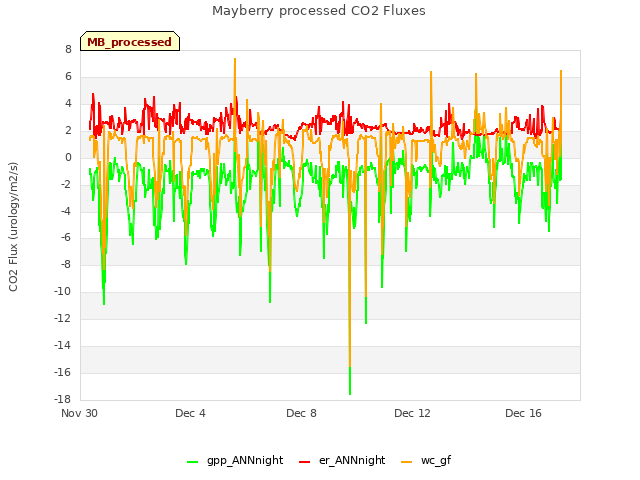Click x-axis label Dec 12
640x480 pixels.
[412, 413]
